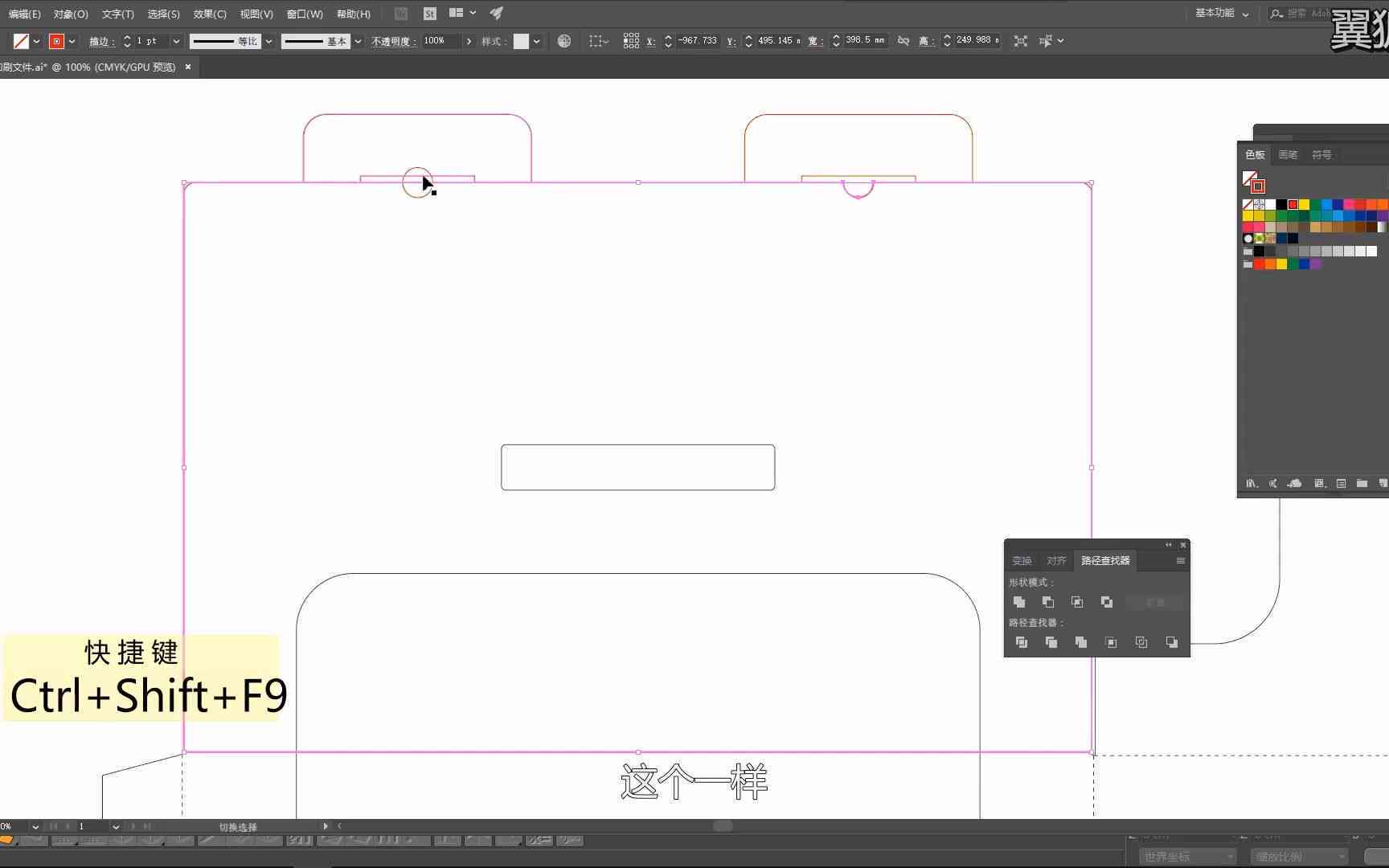
Task: Close the Pathfinder panel
Action: 1182,545
